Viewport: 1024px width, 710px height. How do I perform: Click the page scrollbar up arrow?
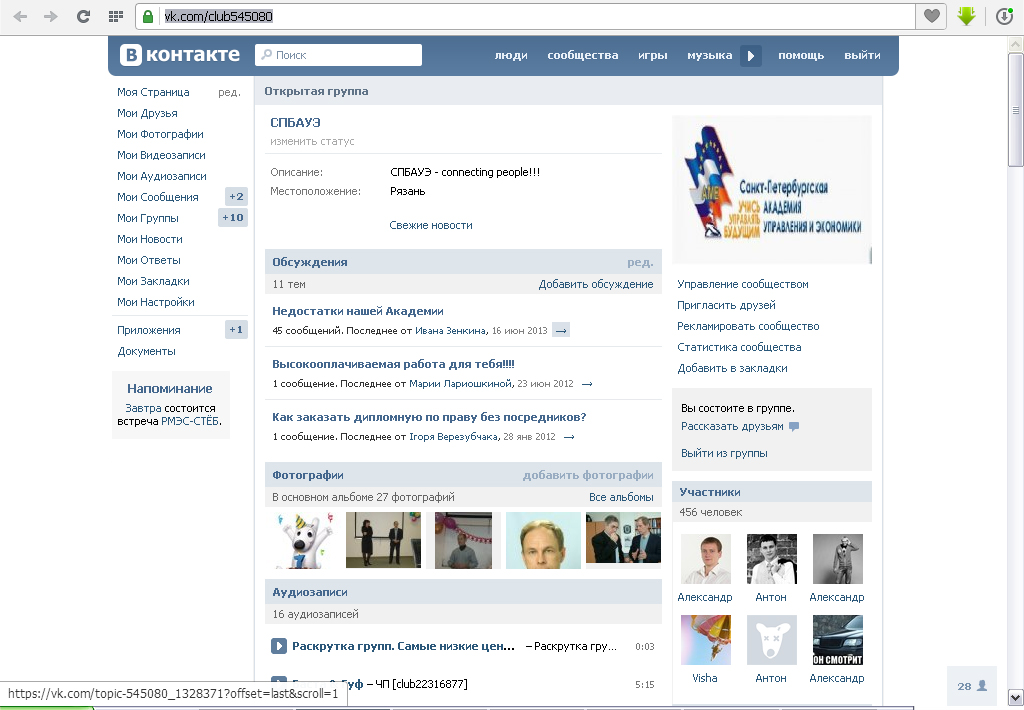[x=1016, y=45]
